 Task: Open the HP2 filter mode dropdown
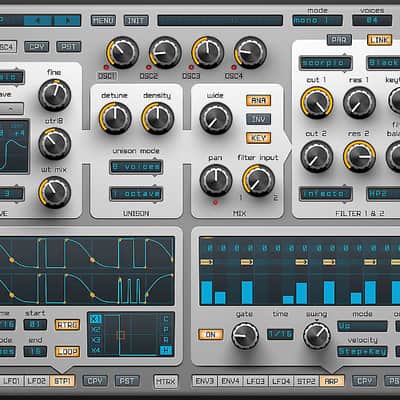point(383,194)
